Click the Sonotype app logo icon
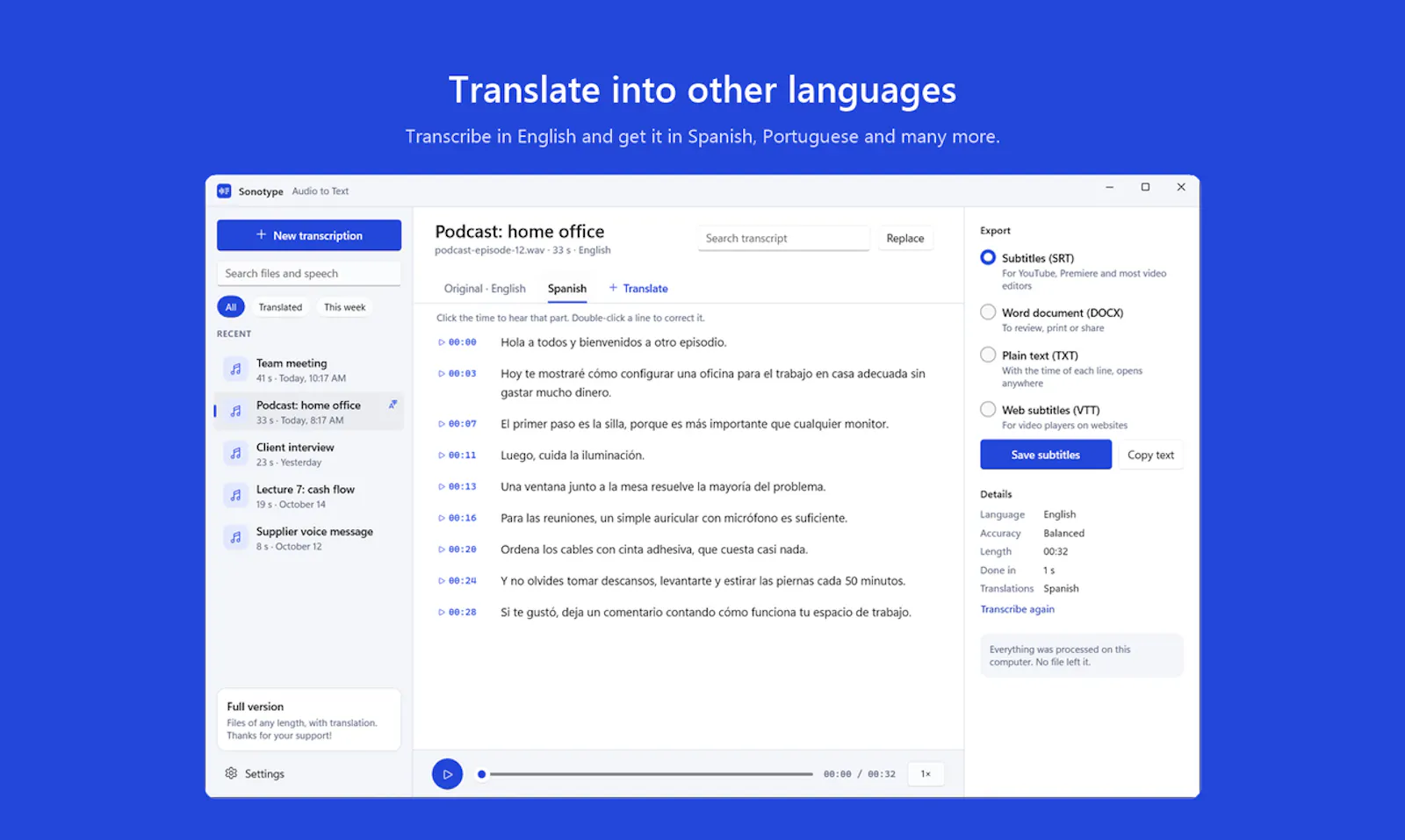Viewport: 1405px width, 840px height. coord(224,190)
